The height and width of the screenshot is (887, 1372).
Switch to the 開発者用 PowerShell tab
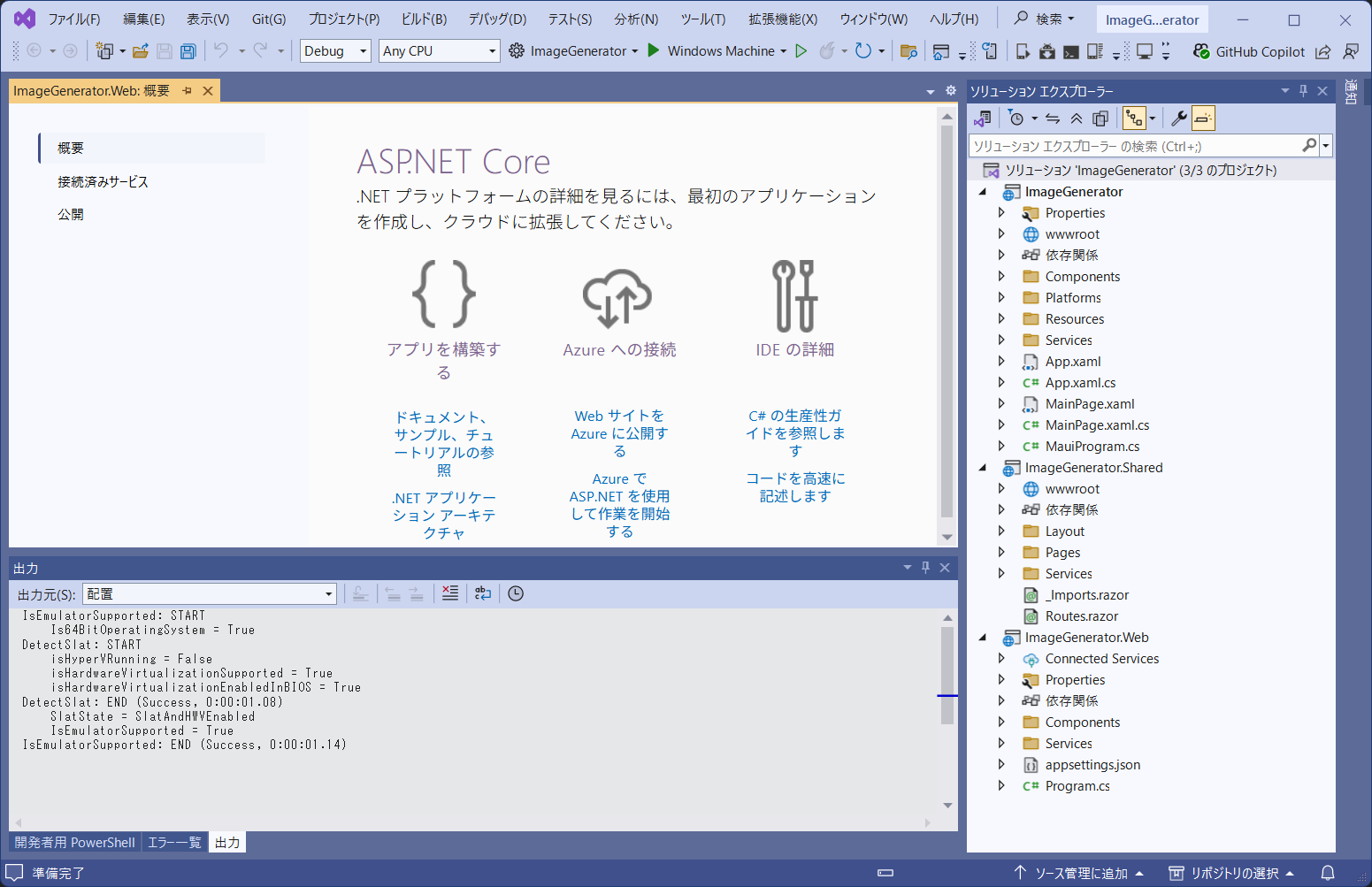click(x=75, y=843)
